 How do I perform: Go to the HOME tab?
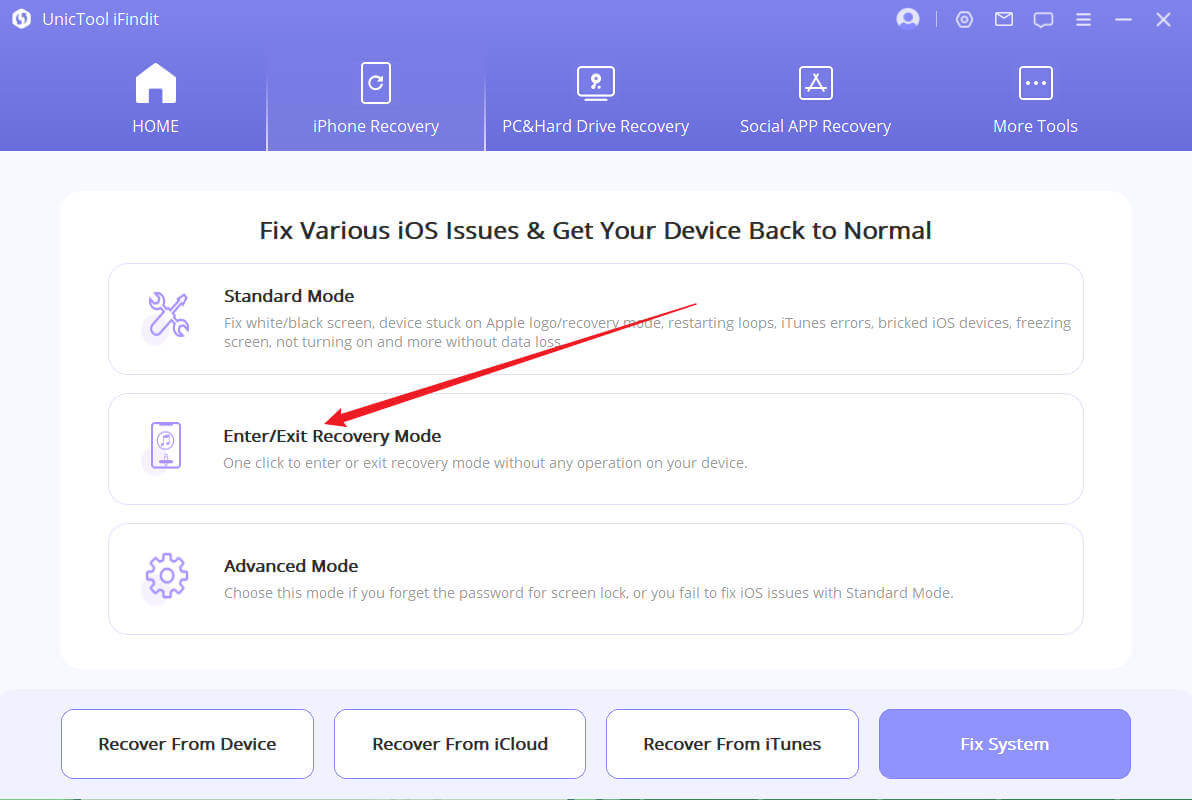point(155,100)
